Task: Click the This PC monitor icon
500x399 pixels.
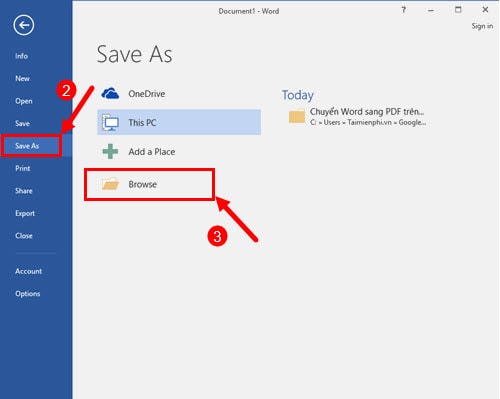Action: tap(110, 122)
